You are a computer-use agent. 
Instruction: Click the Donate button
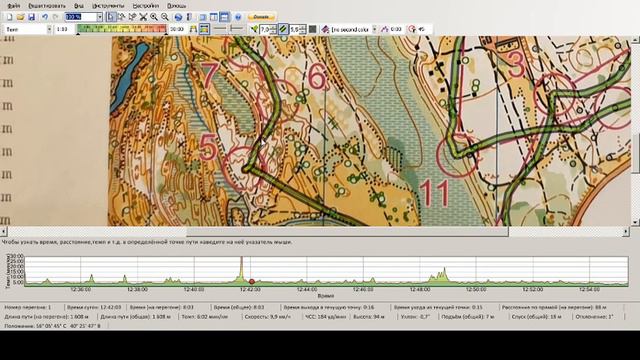[x=261, y=17]
